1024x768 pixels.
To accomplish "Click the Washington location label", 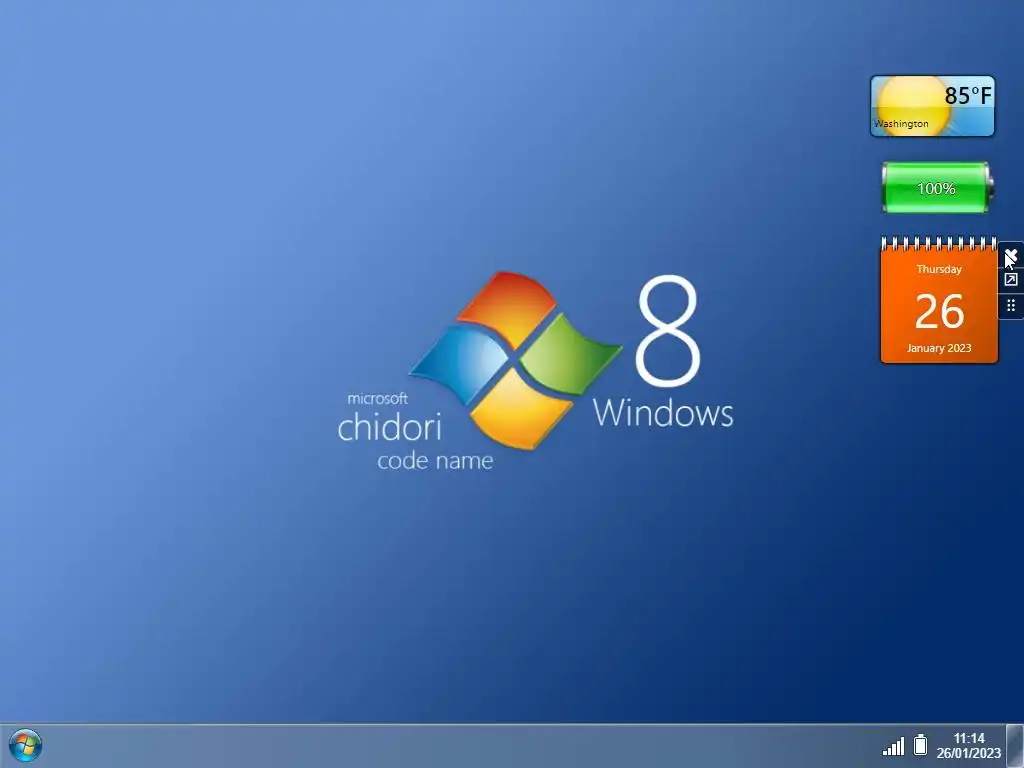I will [x=901, y=123].
